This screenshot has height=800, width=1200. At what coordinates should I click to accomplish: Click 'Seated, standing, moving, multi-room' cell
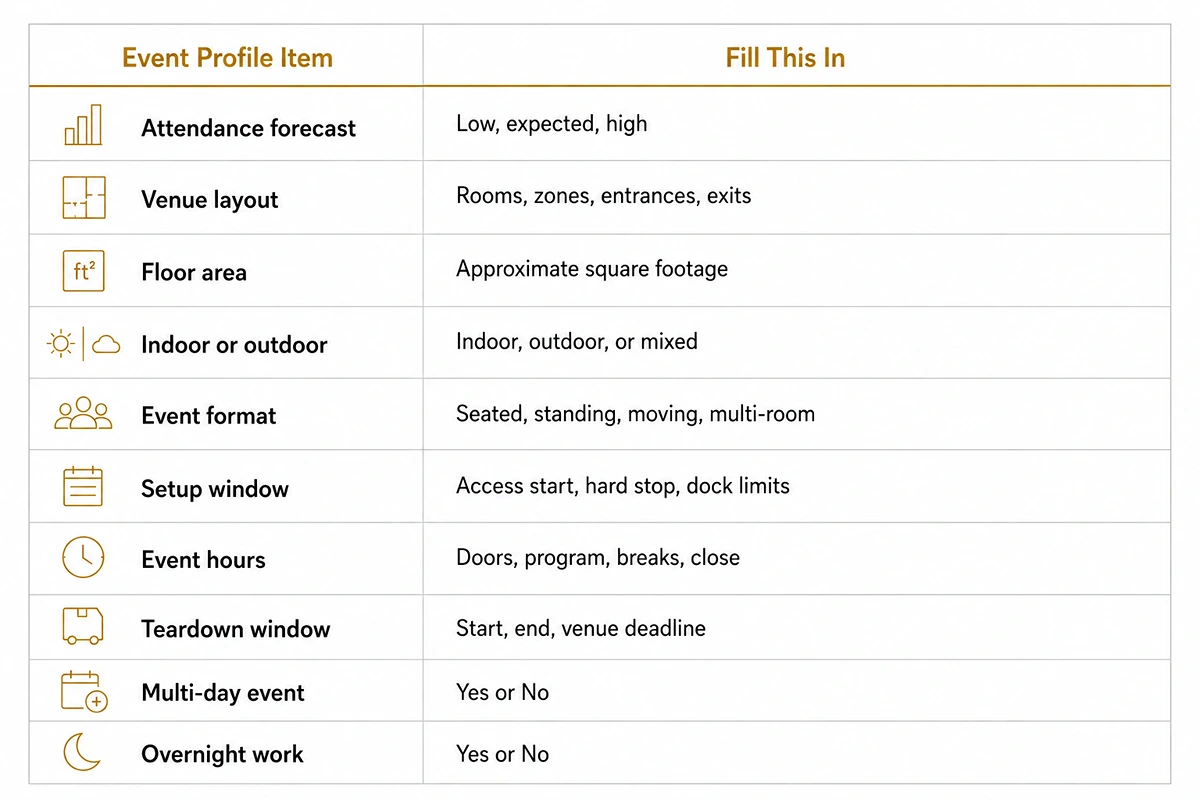pyautogui.click(x=635, y=413)
